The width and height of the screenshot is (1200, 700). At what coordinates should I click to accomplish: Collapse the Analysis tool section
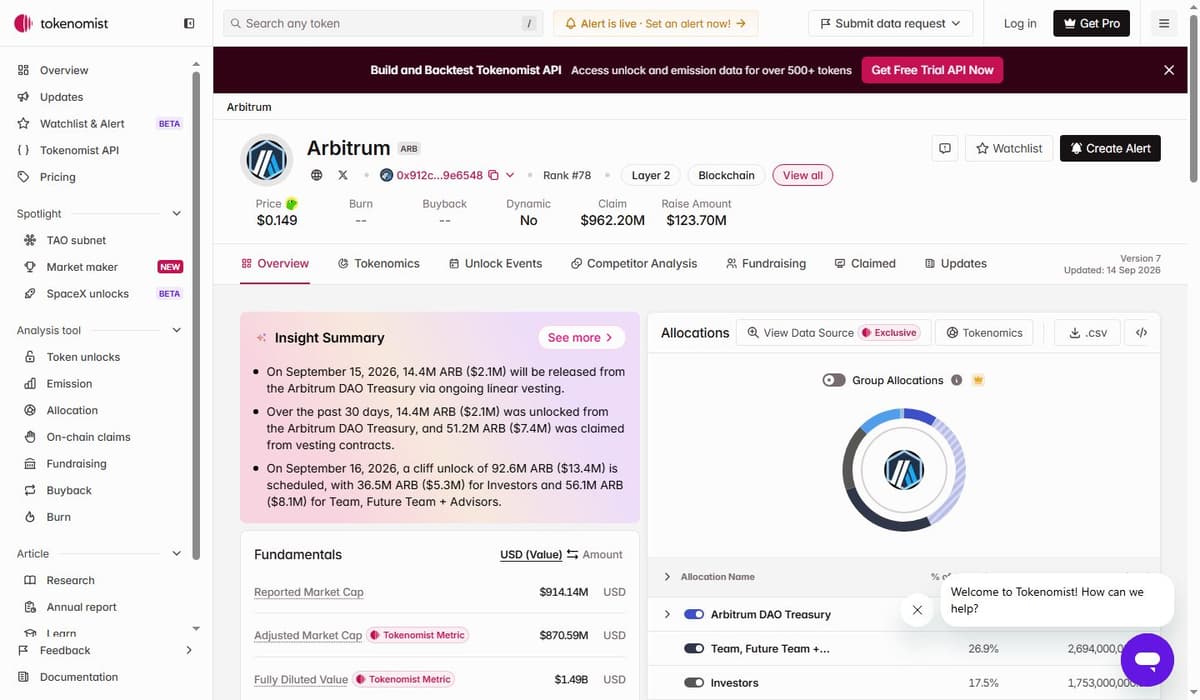(177, 330)
